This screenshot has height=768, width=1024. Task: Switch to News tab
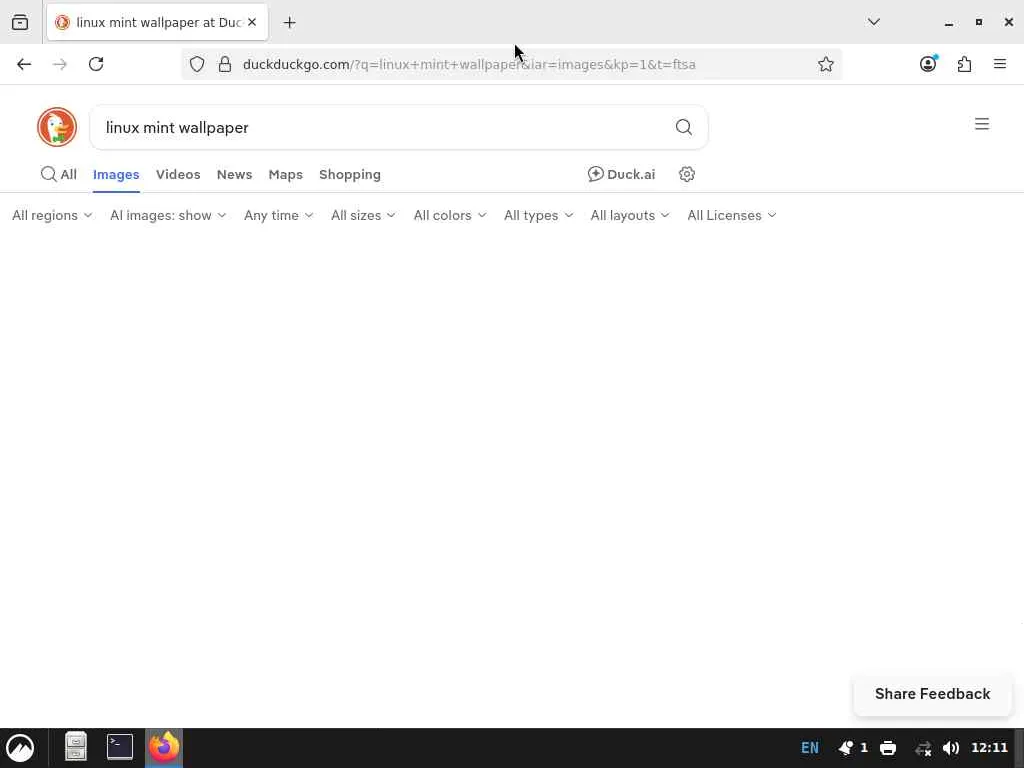[x=234, y=174]
